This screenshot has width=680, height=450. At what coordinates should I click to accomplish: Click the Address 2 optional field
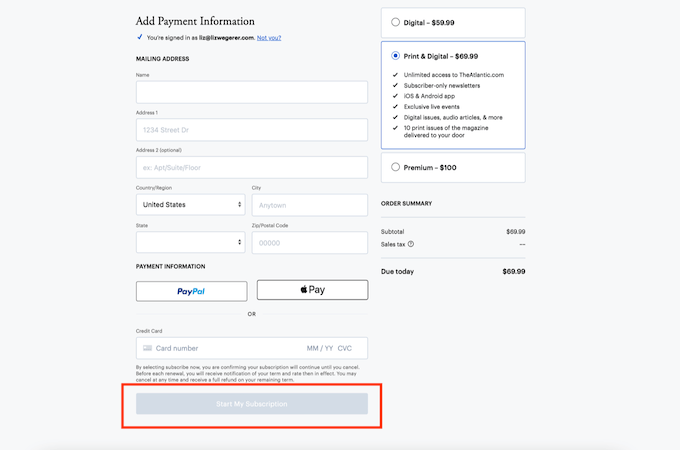point(252,167)
